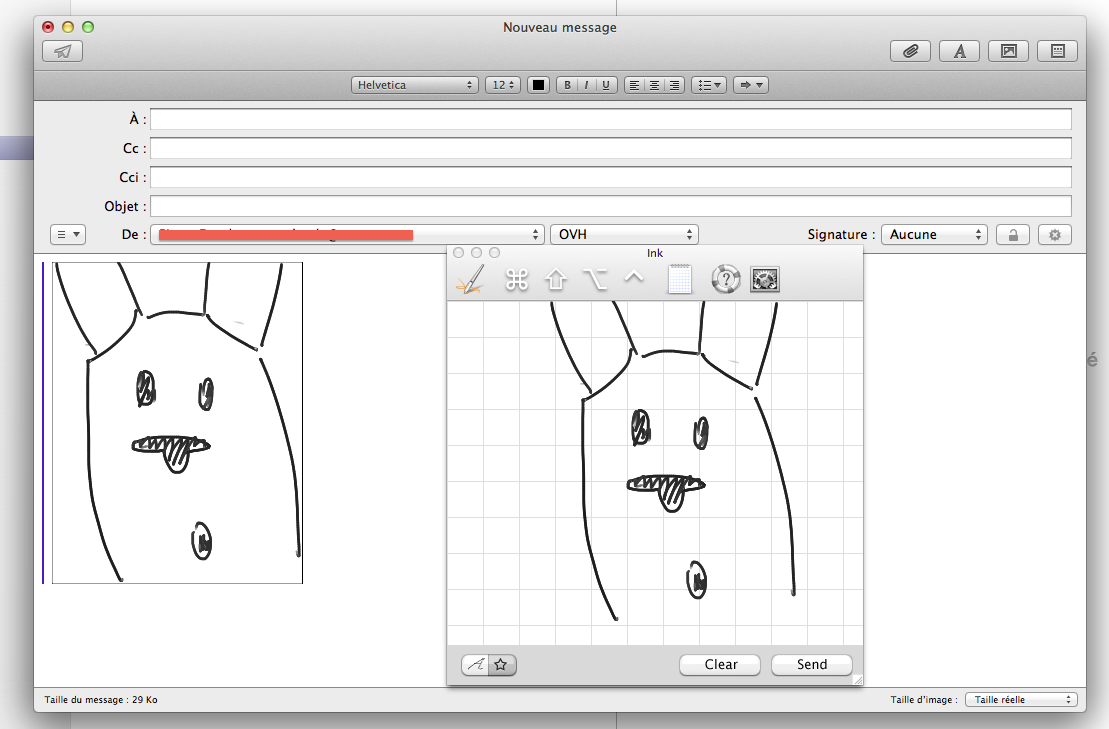Toggle handwriting recognition pen icon in Ink
1109x729 pixels.
click(469, 280)
